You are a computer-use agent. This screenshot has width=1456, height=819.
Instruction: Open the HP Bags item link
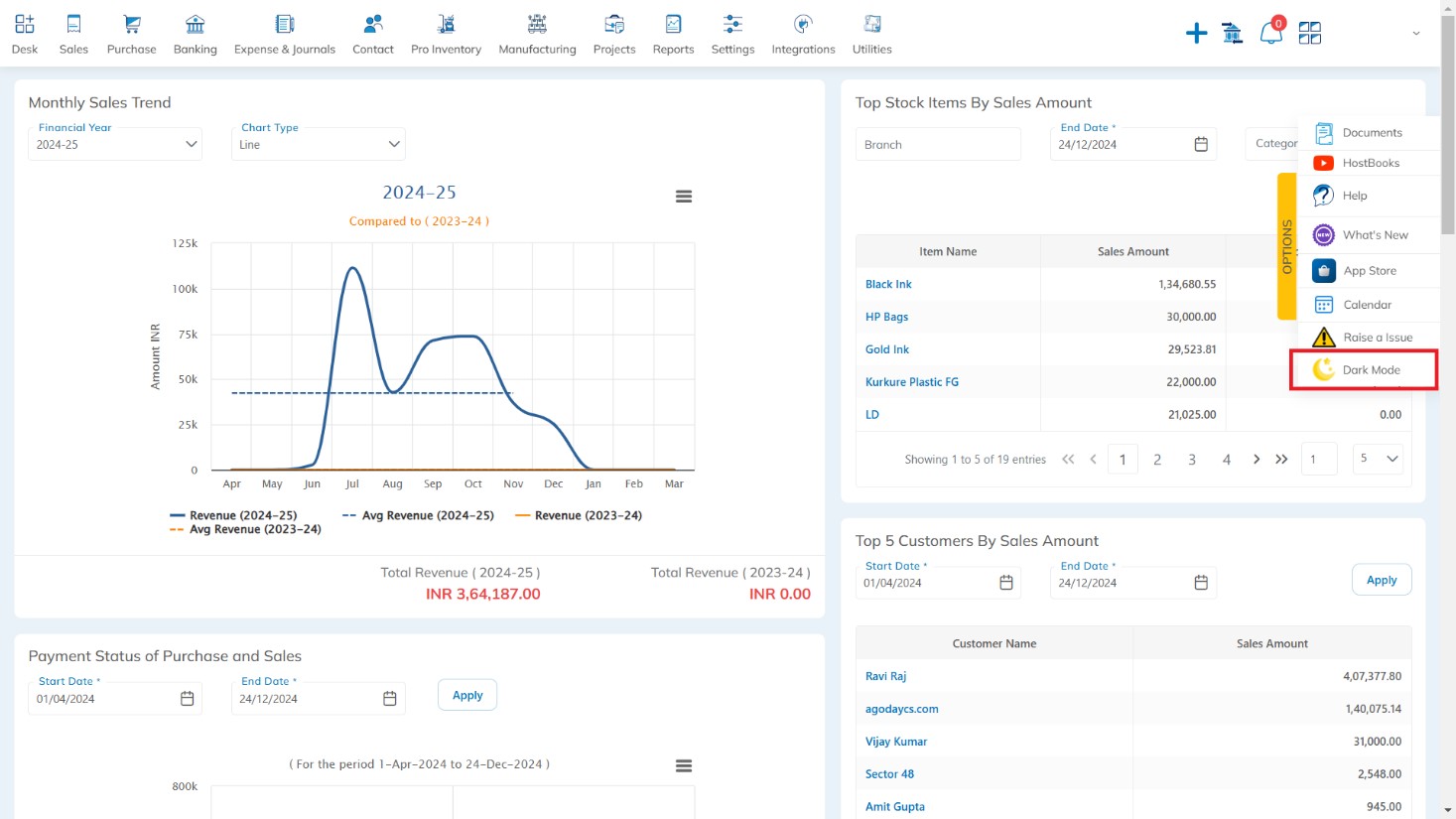point(886,317)
